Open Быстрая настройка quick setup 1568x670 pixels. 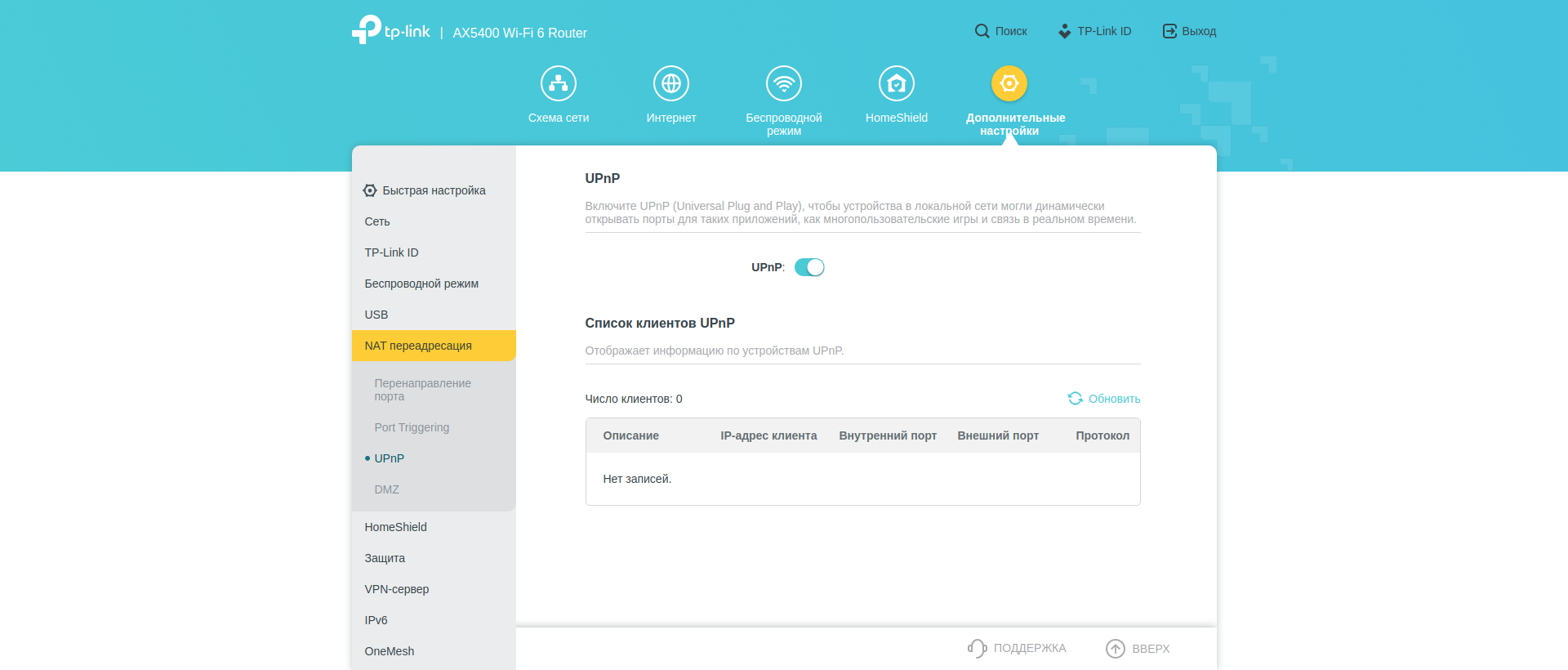425,190
